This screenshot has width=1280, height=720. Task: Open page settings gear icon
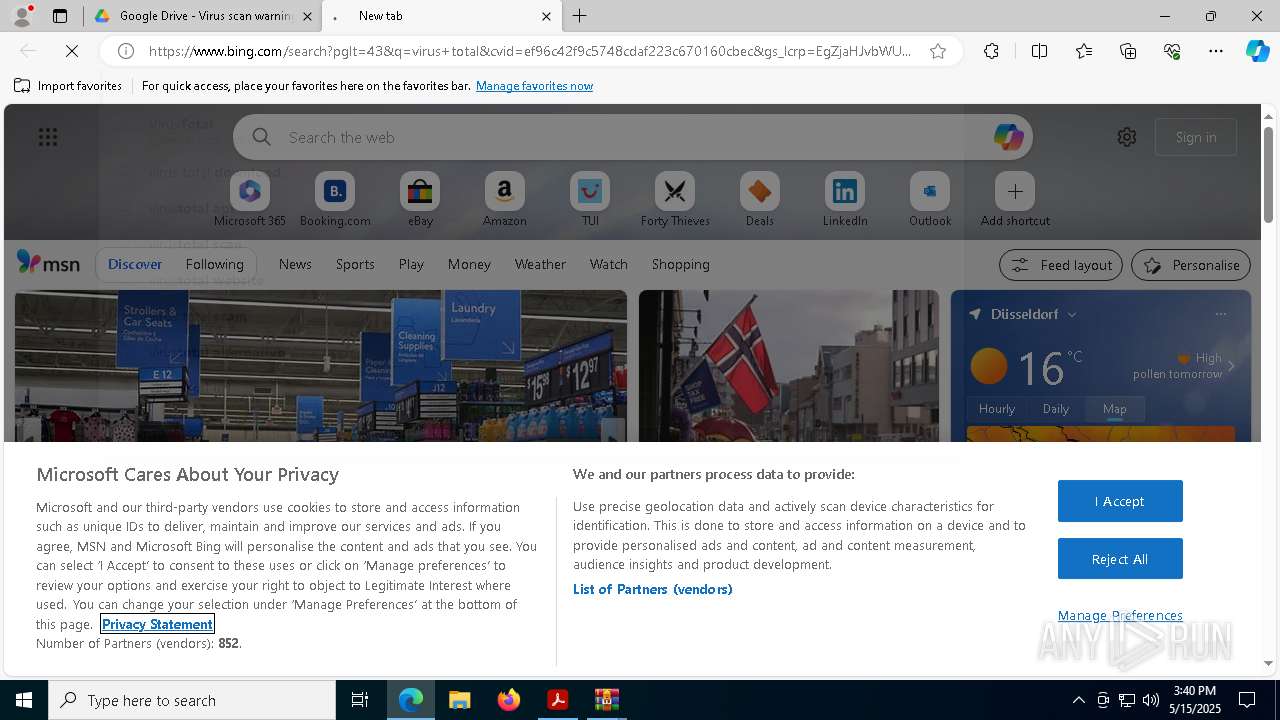(1127, 137)
